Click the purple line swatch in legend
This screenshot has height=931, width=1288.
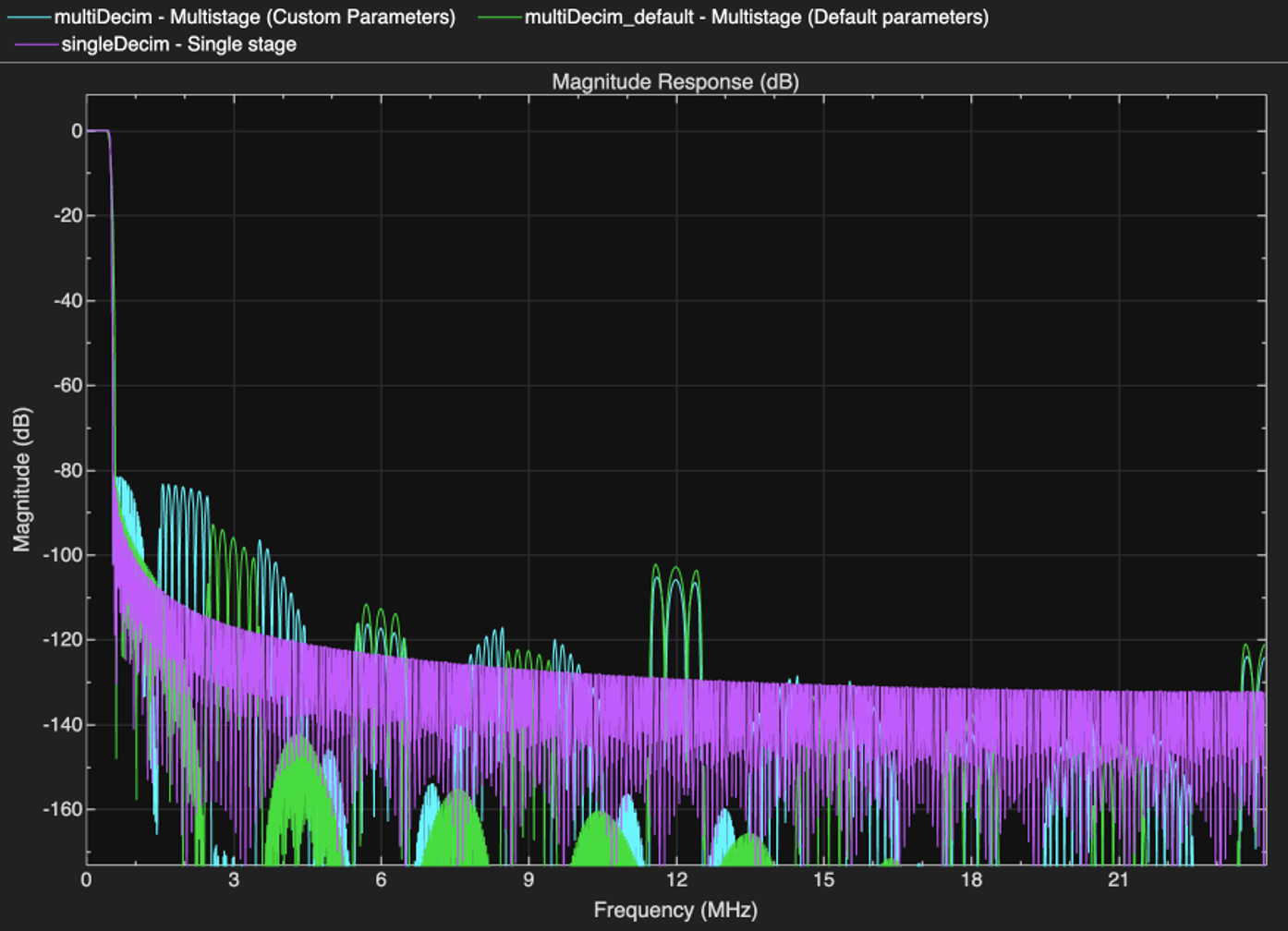pos(37,44)
